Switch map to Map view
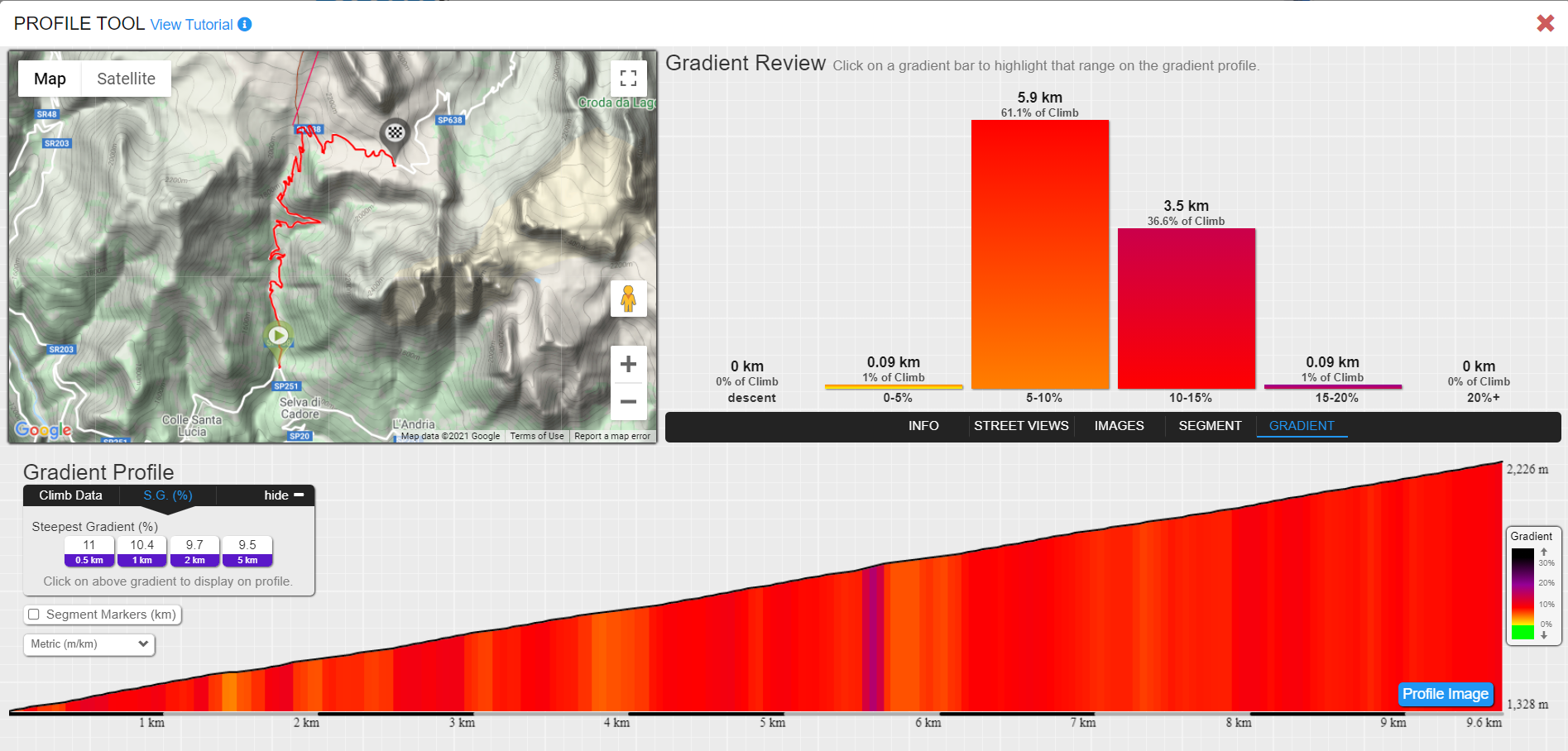This screenshot has width=1568, height=751. tap(50, 79)
